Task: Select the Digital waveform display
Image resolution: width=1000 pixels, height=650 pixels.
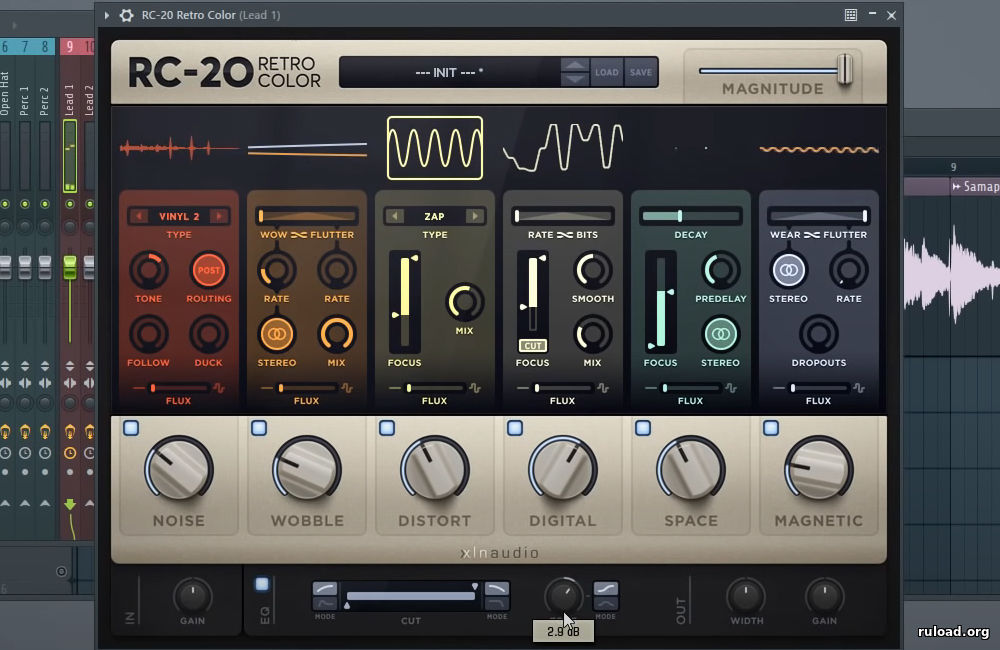Action: (x=563, y=147)
